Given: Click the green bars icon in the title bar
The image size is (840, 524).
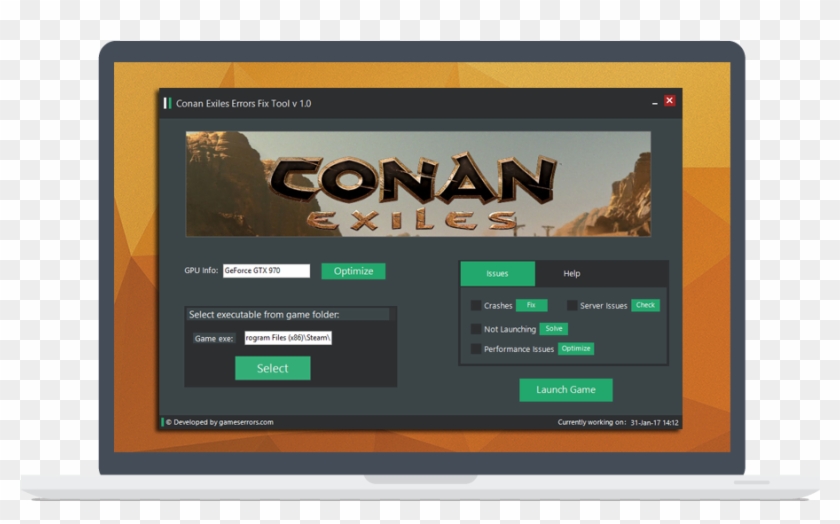Looking at the screenshot, I should [168, 103].
